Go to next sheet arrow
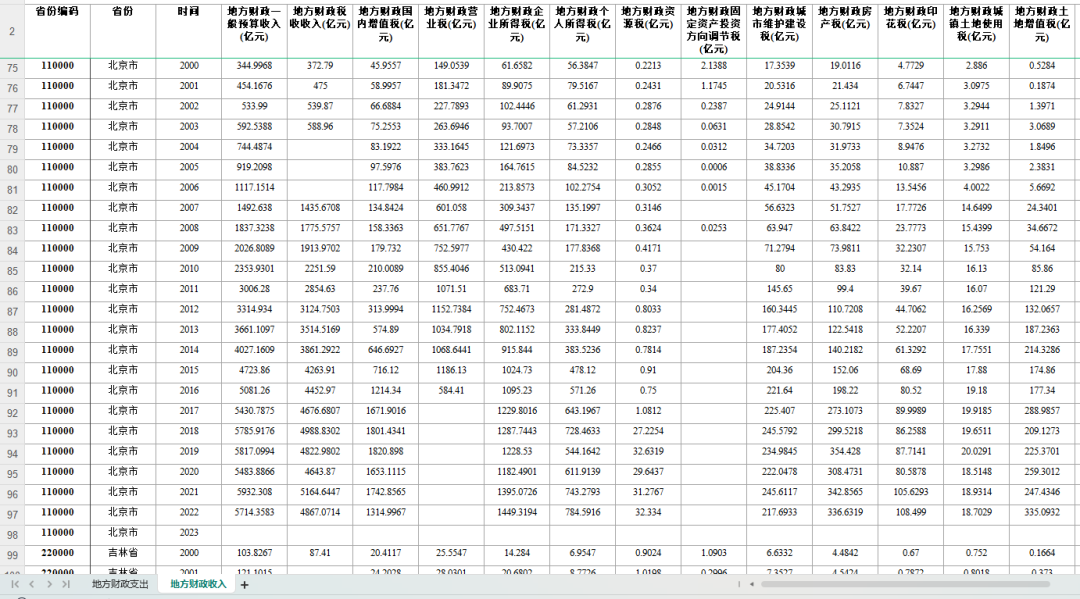The image size is (1080, 599). tap(49, 584)
